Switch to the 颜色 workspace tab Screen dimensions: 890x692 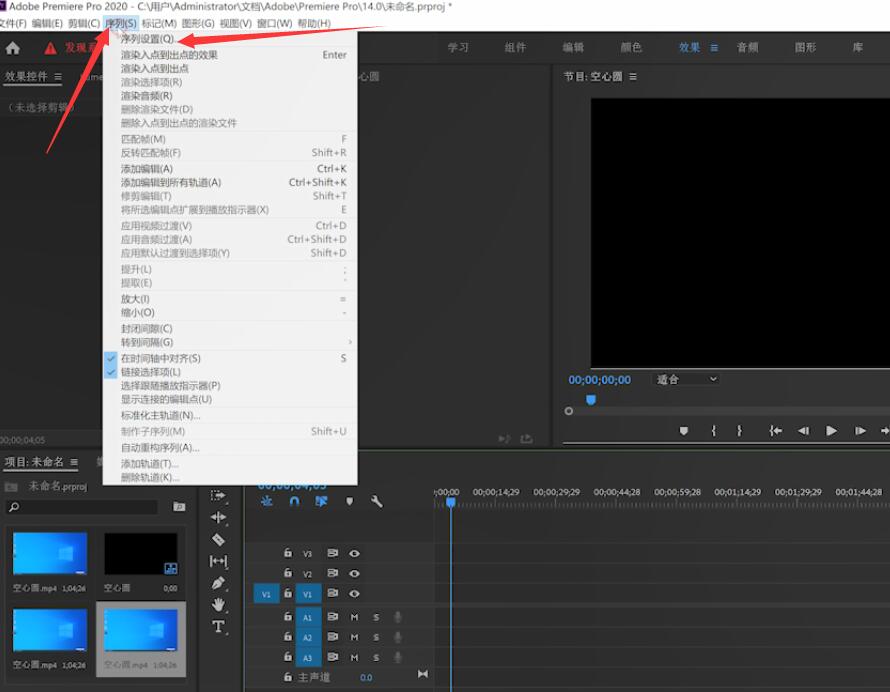click(x=631, y=48)
